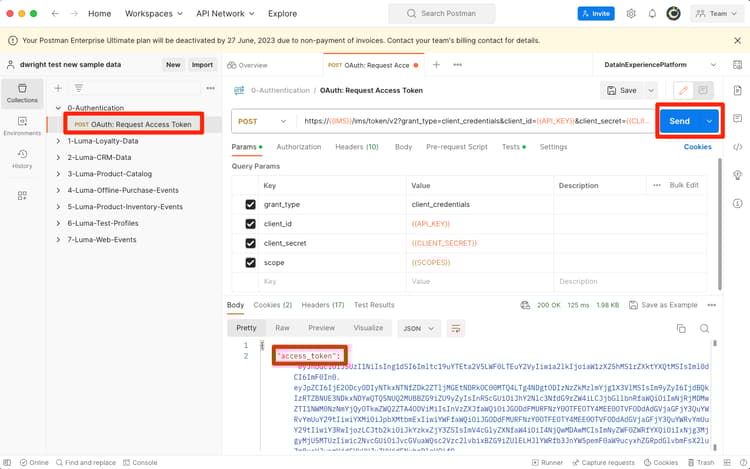750x469 pixels.
Task: Open settings gear icon in header
Action: (631, 14)
